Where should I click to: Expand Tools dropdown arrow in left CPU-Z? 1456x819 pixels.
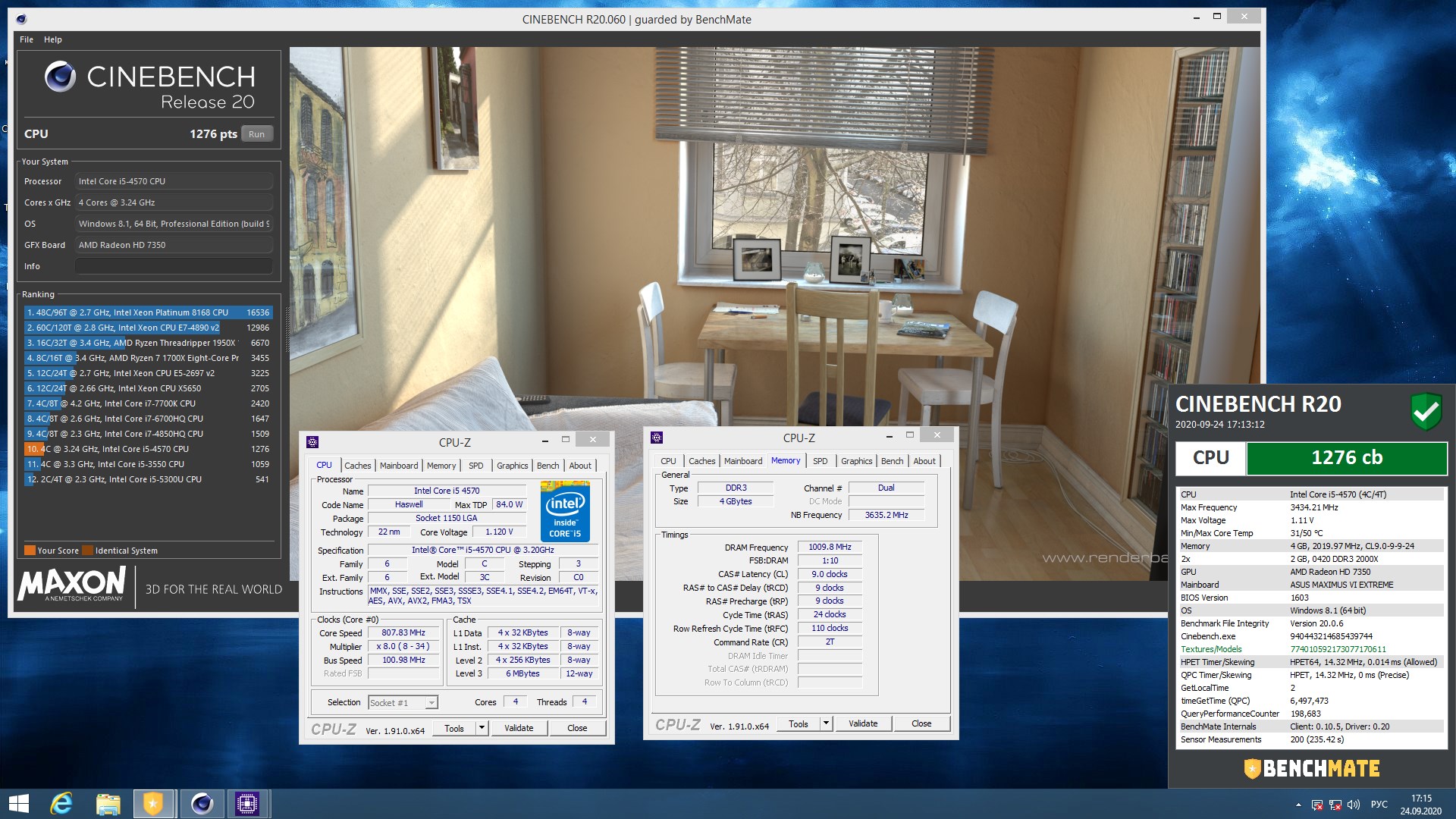click(x=481, y=728)
